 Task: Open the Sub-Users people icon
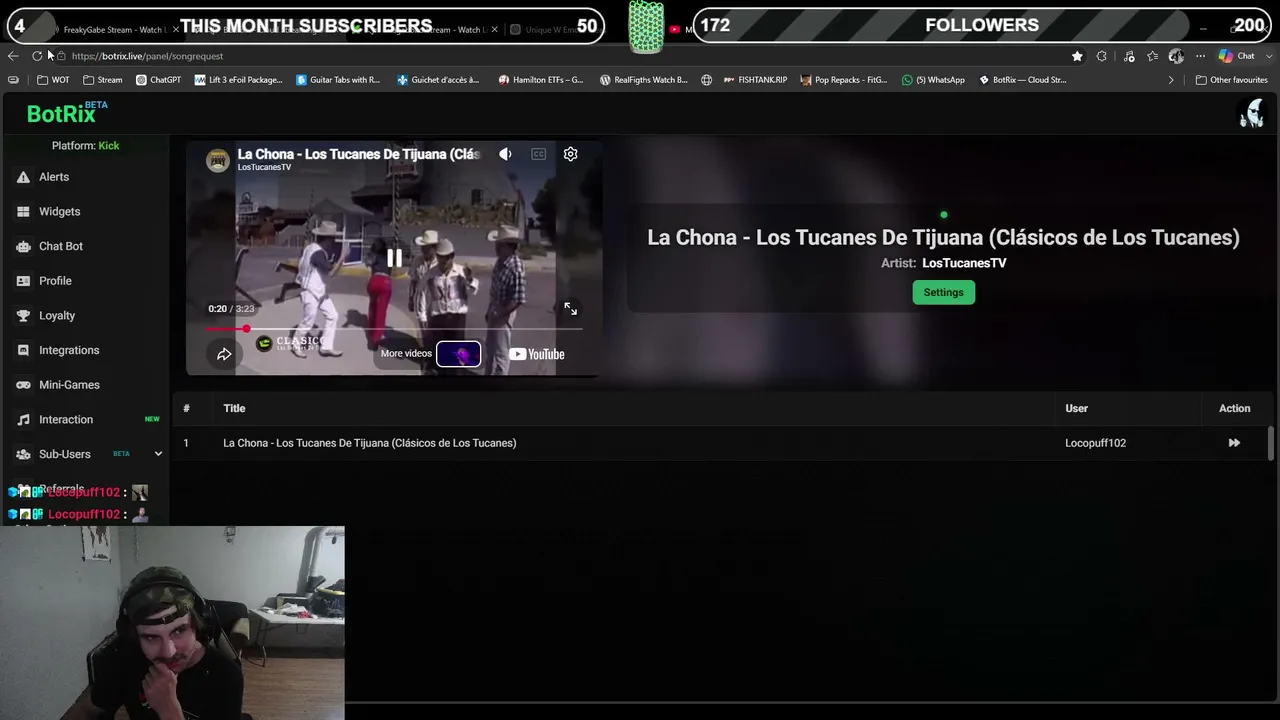click(23, 454)
